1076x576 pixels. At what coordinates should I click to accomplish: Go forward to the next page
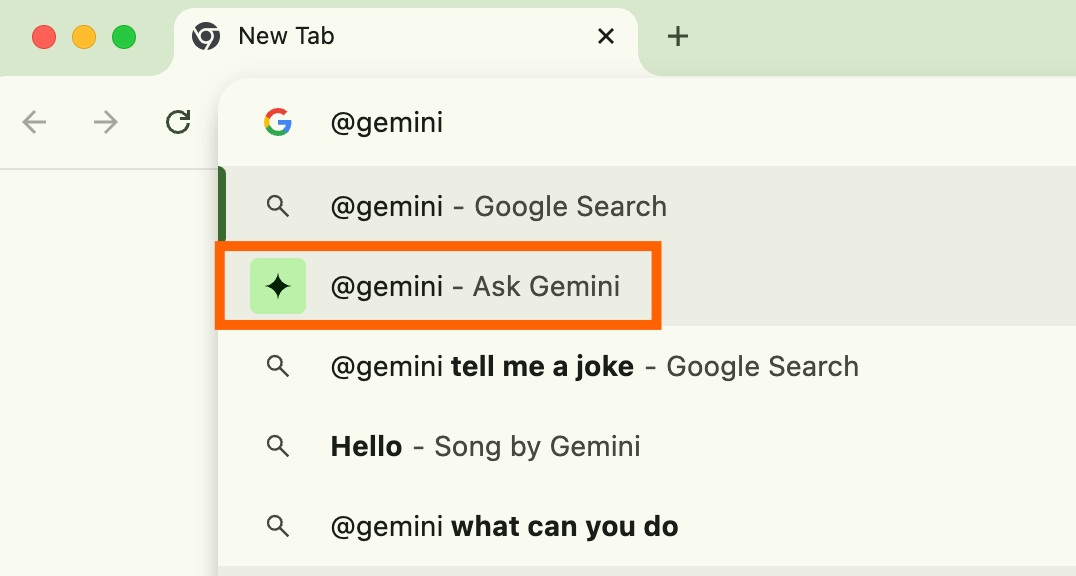(105, 123)
